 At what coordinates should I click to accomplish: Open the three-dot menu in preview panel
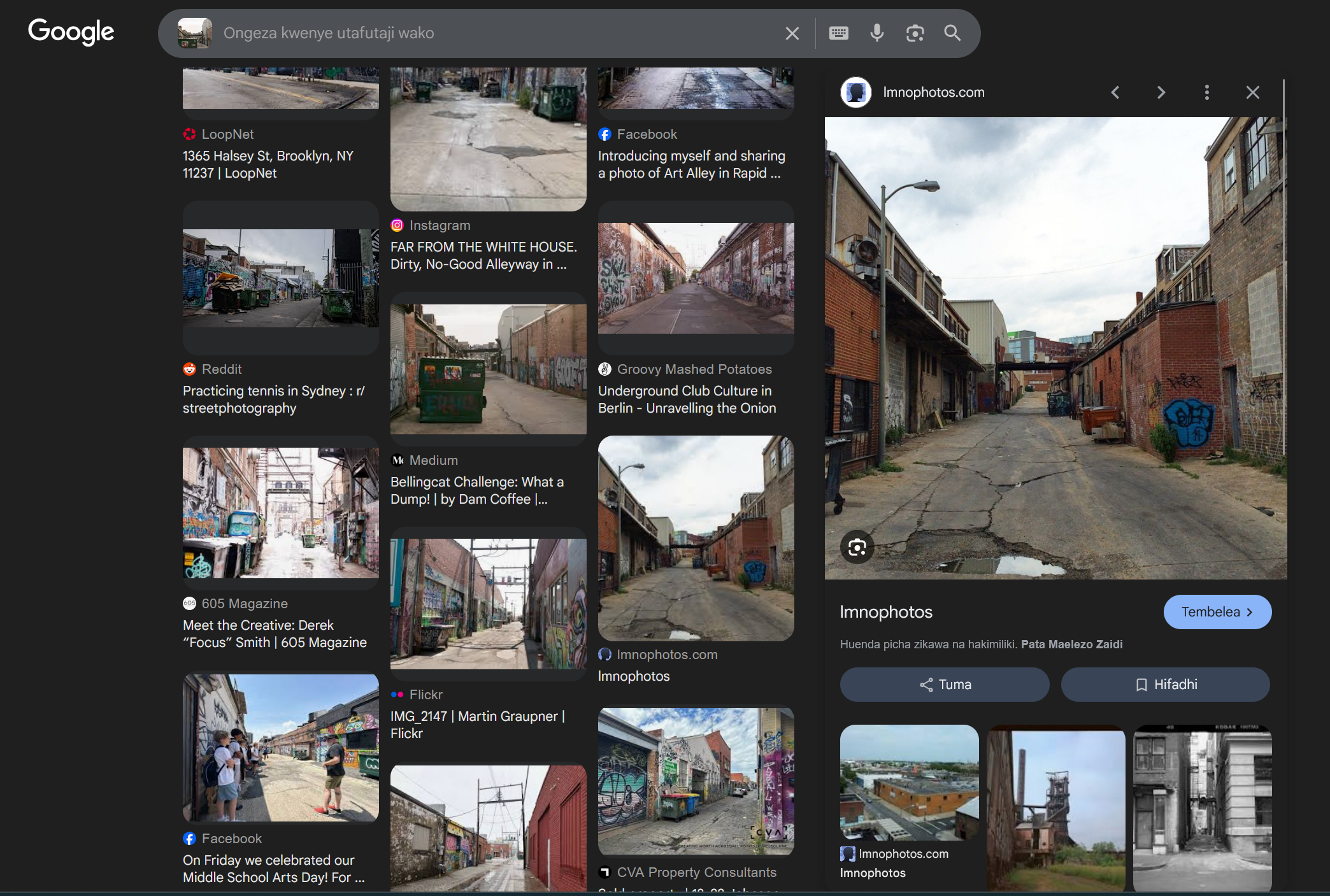(x=1206, y=93)
